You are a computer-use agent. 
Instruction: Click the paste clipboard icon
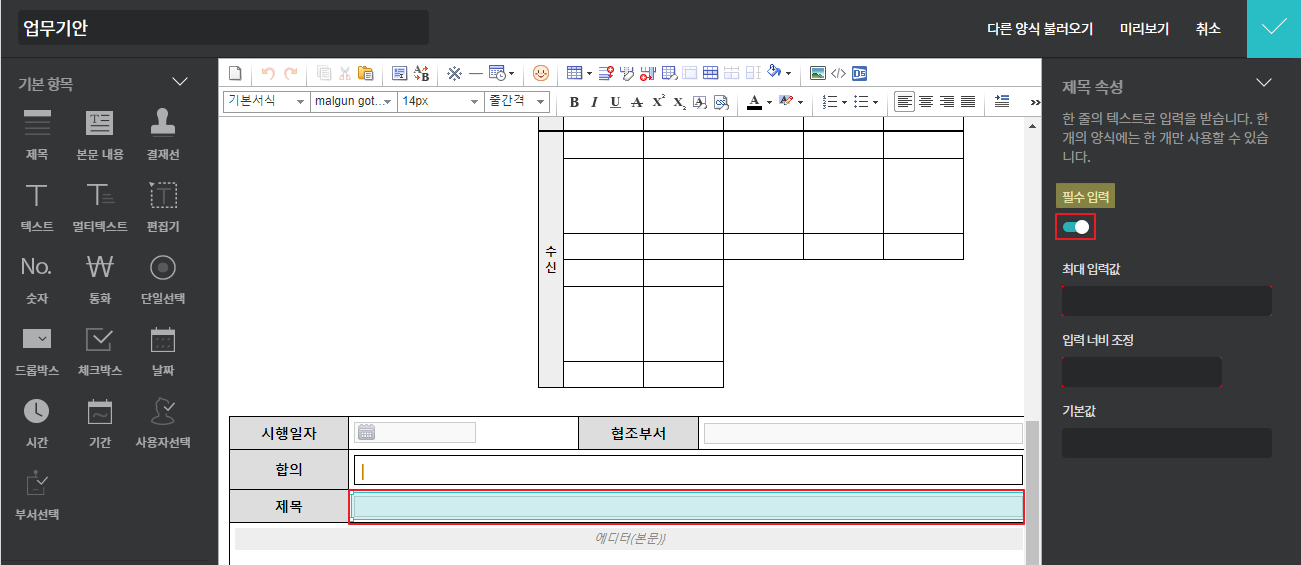pos(366,73)
